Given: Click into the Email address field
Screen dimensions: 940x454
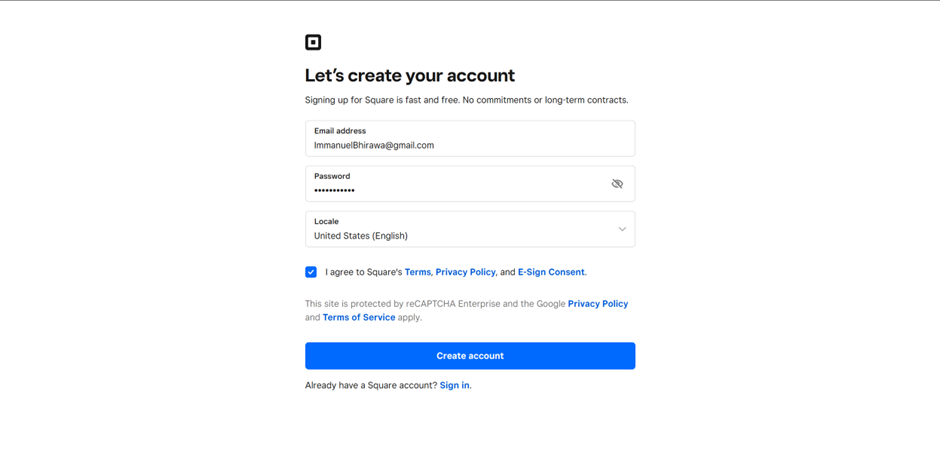Looking at the screenshot, I should click(470, 139).
